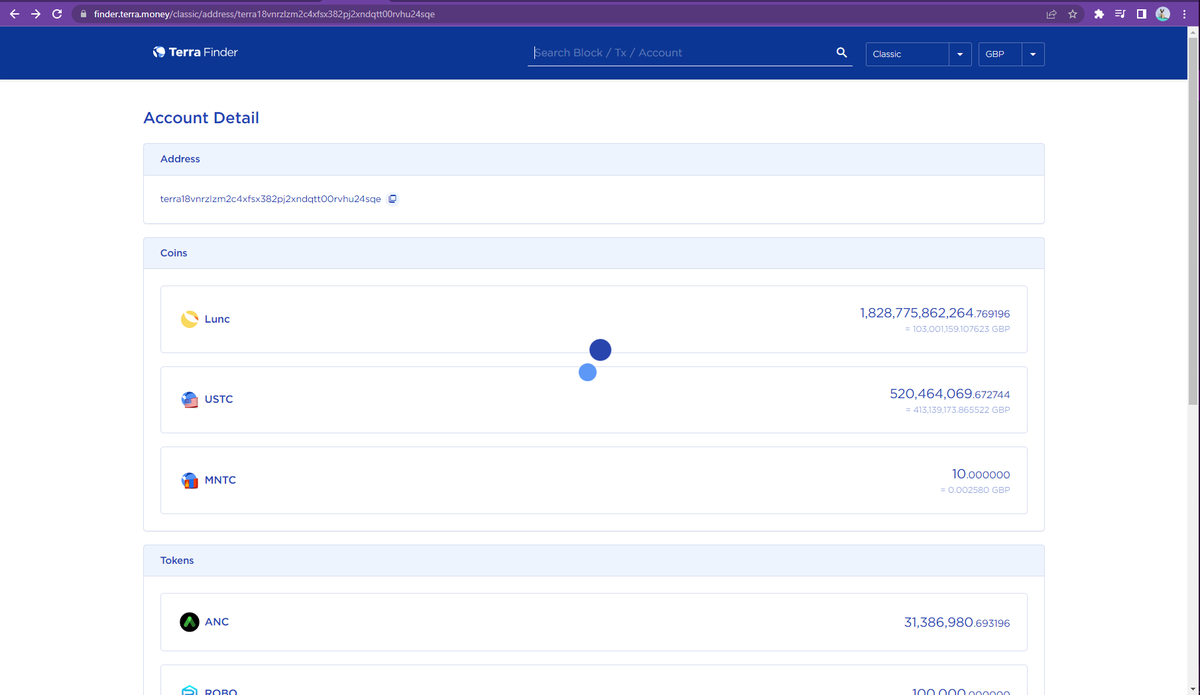Click the page vertical scrollbar thumb
The width and height of the screenshot is (1200, 695).
pos(1194,220)
